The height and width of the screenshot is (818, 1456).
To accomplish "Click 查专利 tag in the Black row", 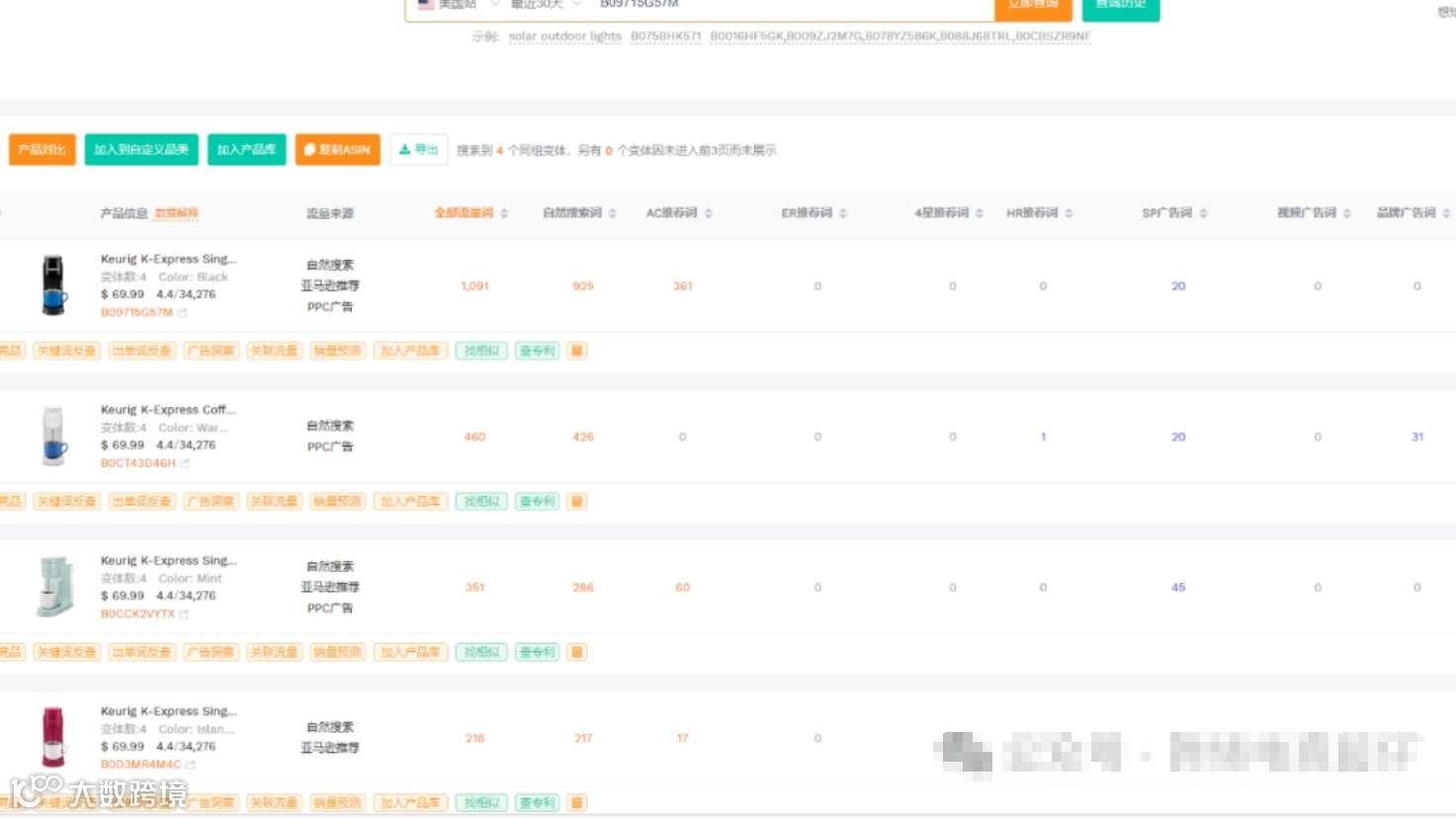I will click(x=537, y=351).
